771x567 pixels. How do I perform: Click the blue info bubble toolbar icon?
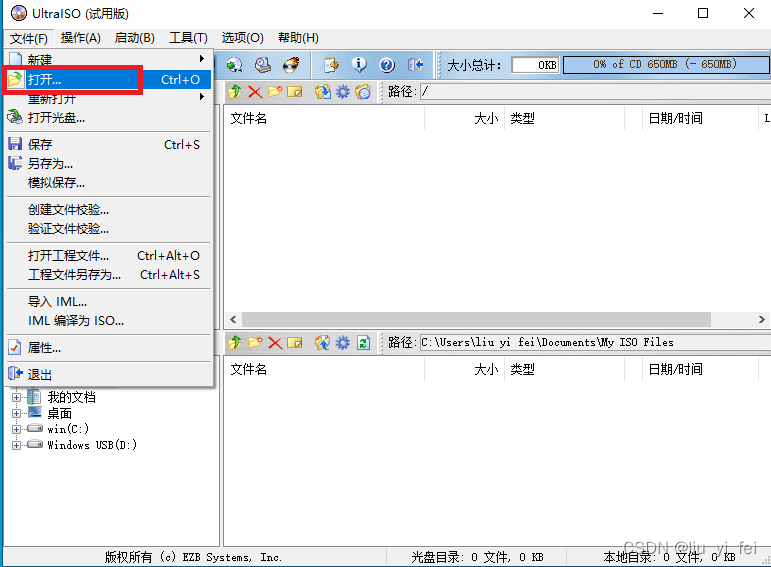point(359,64)
